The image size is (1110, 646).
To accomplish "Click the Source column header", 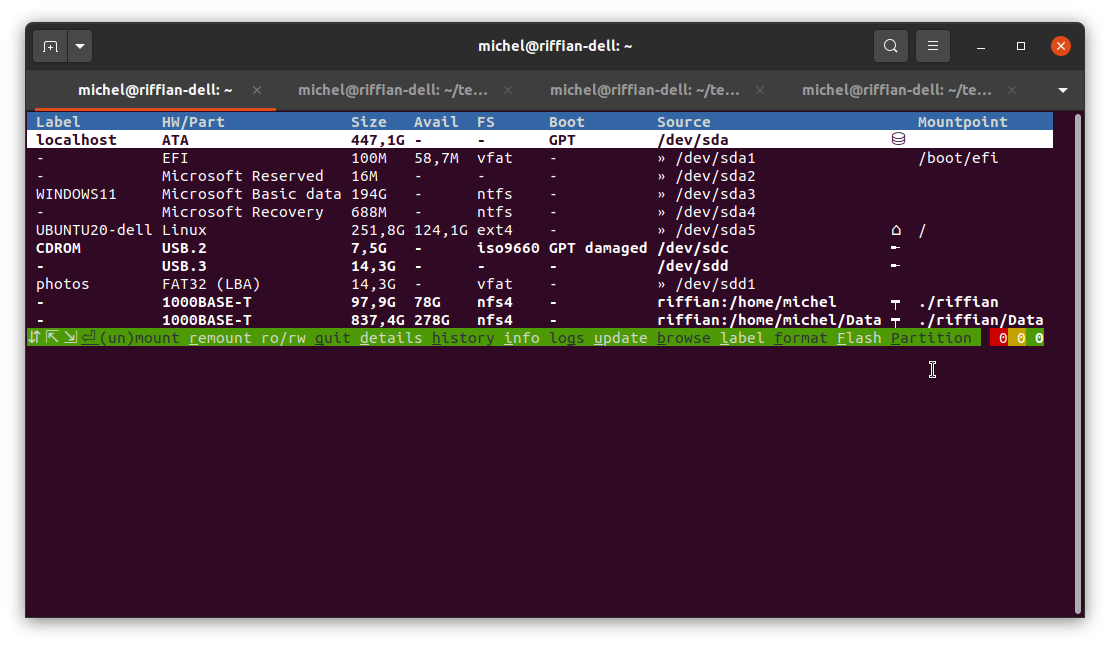I will 684,122.
